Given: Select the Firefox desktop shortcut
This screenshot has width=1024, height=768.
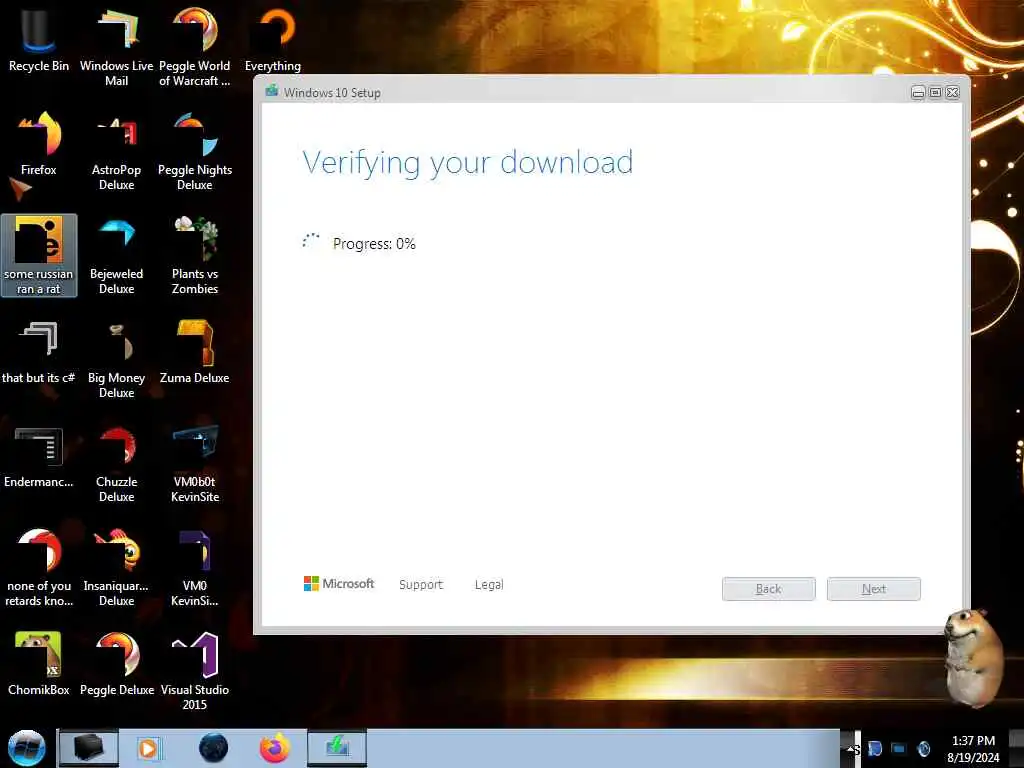Looking at the screenshot, I should tap(39, 144).
